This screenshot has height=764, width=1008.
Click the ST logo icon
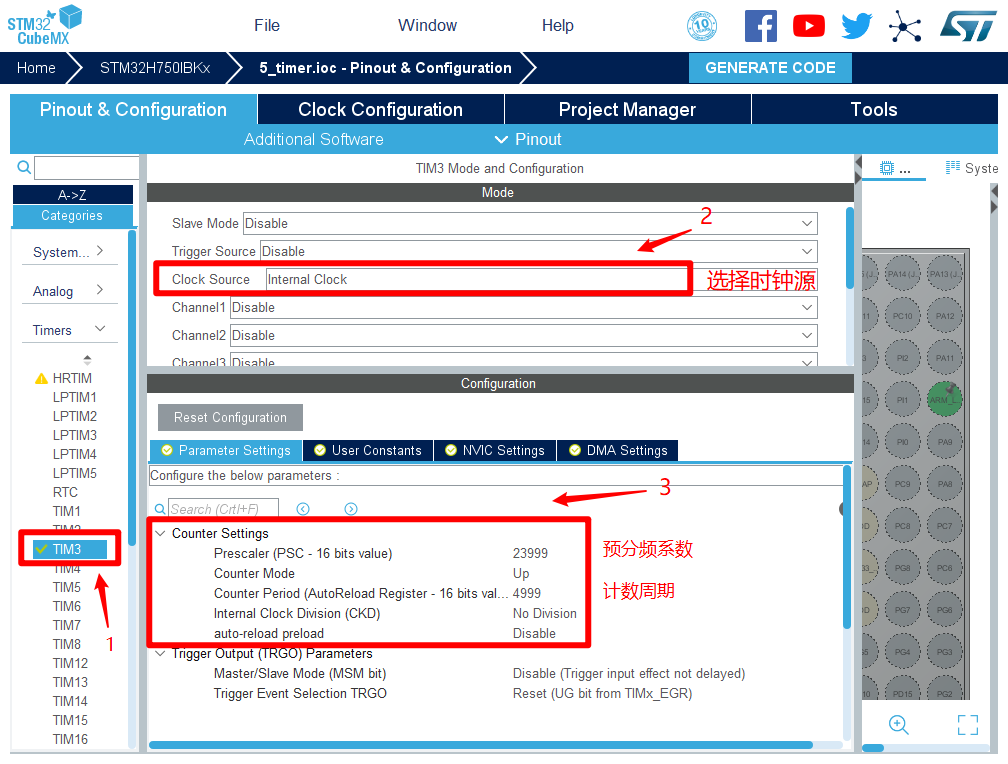point(967,26)
